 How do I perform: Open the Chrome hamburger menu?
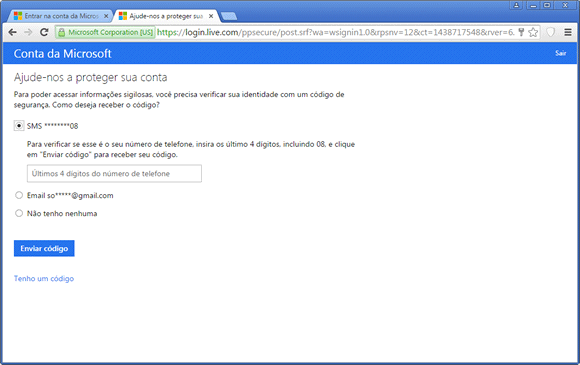[568, 33]
